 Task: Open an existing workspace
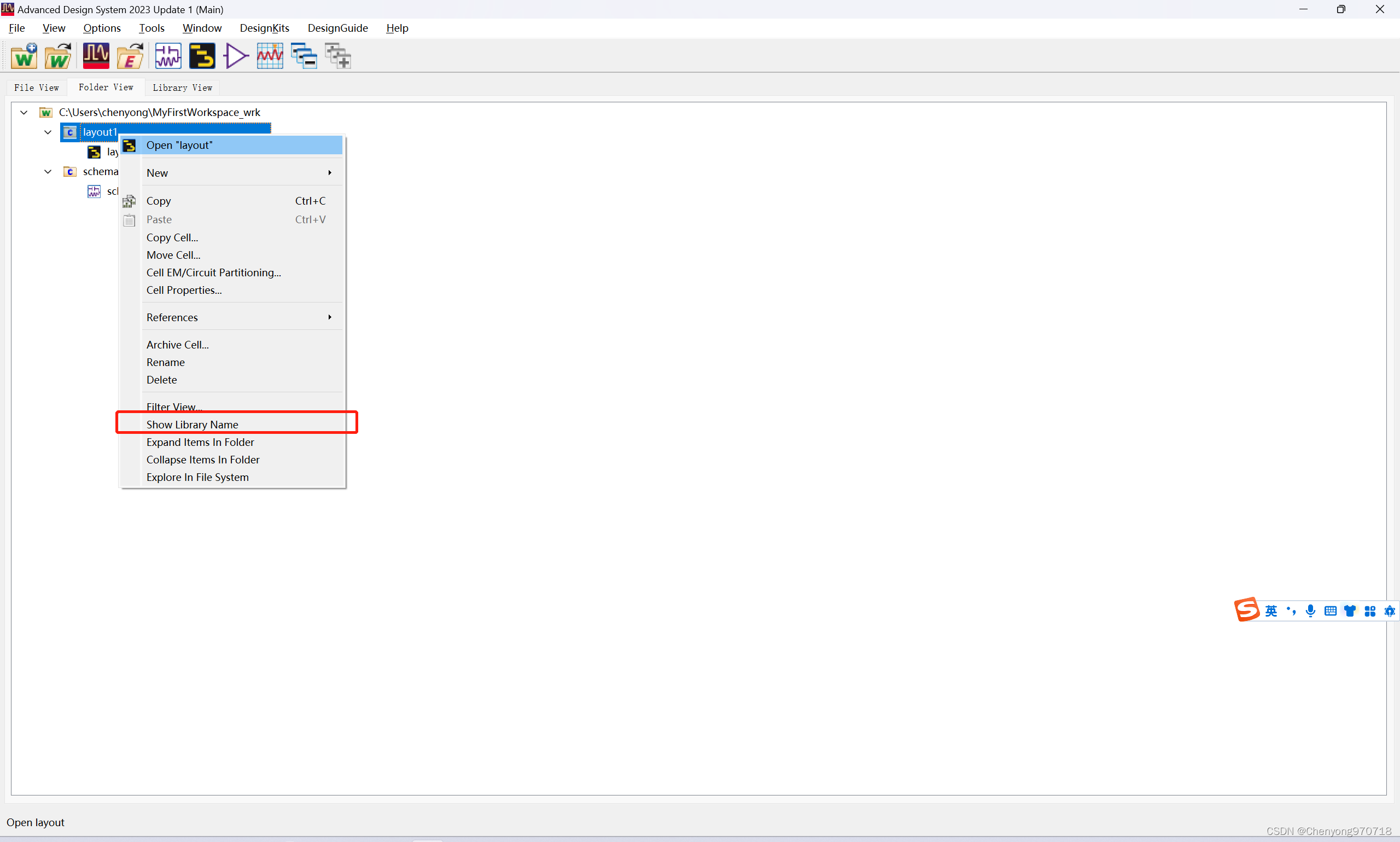point(59,56)
